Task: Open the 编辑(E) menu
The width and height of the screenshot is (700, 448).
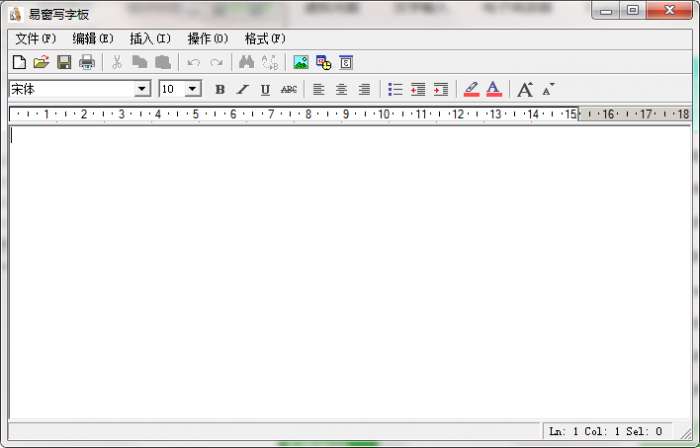Action: (93, 39)
